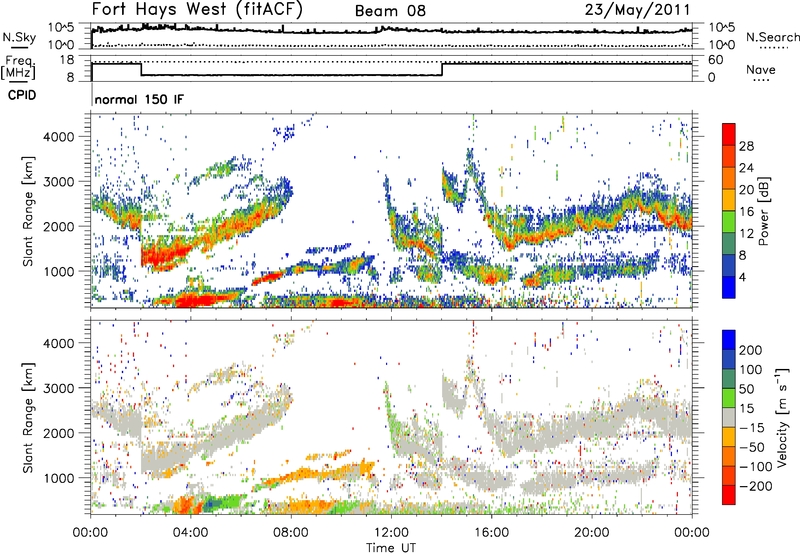
Task: Click the '16:00' time axis tick label
Action: pos(491,533)
